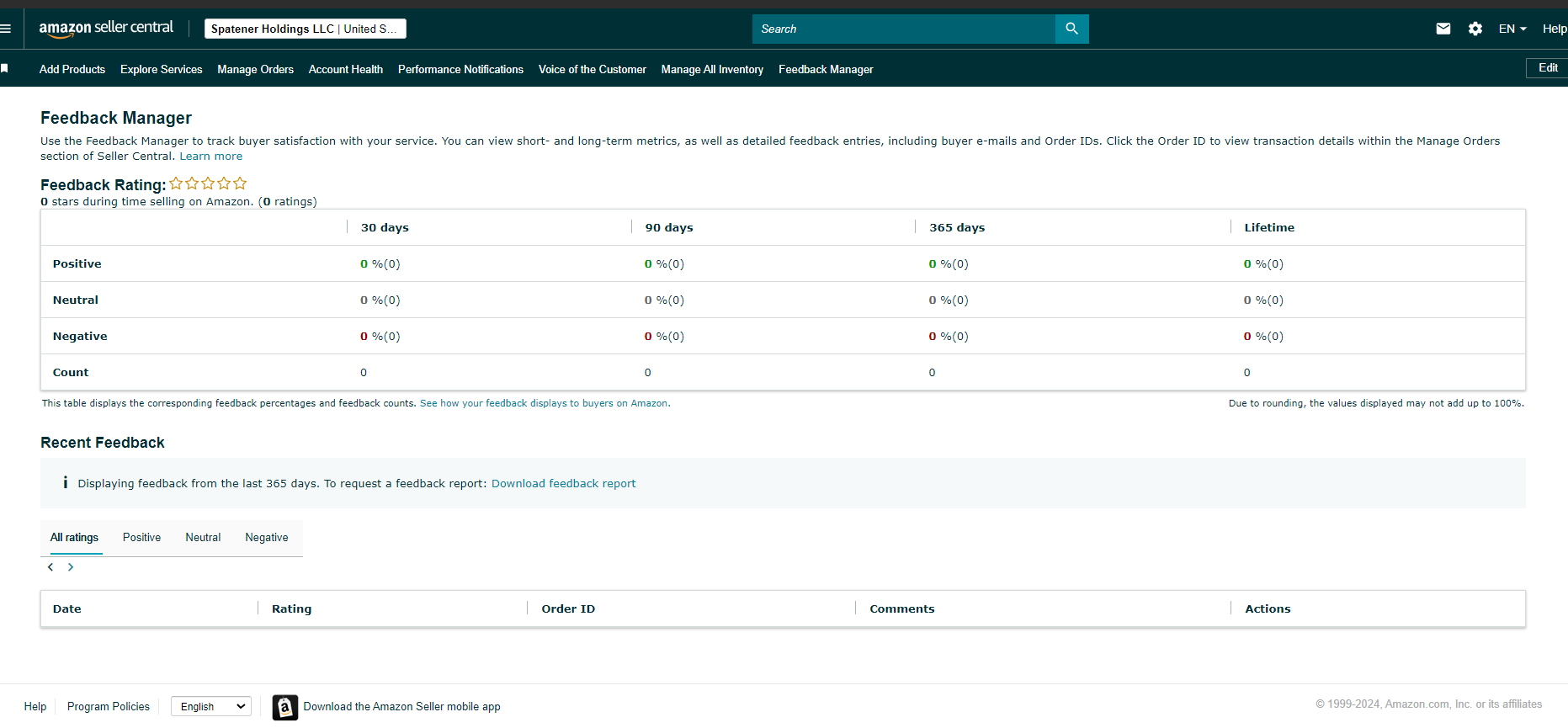1568x728 pixels.
Task: Click the feedback rating stars
Action: click(208, 183)
